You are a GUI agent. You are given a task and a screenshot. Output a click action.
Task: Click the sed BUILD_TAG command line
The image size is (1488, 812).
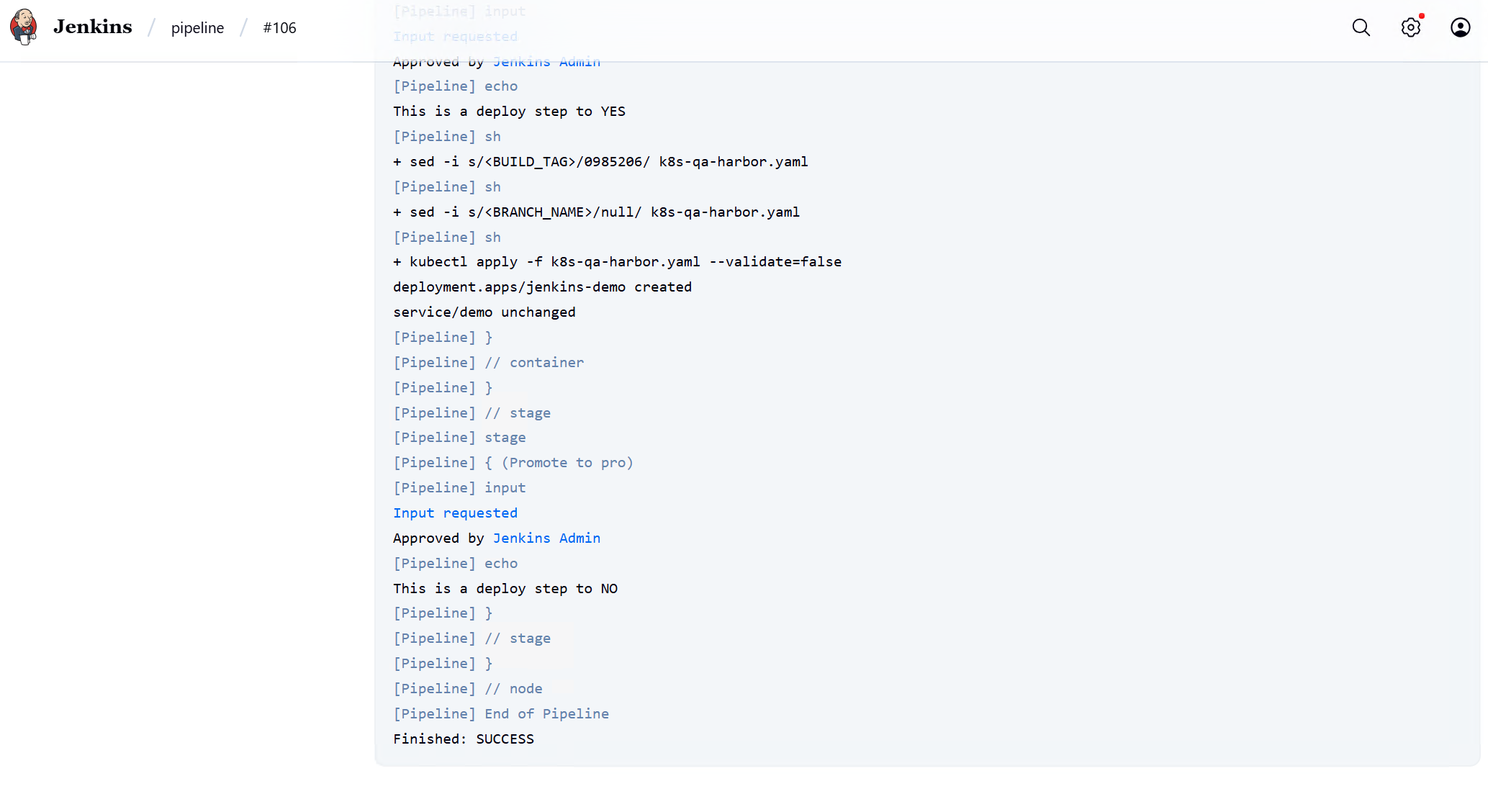[600, 161]
